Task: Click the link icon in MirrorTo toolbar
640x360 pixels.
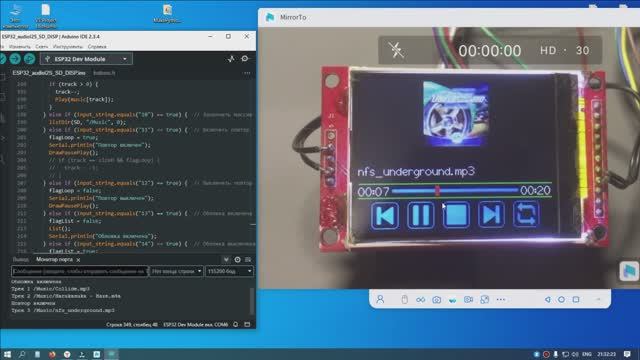Action: pyautogui.click(x=420, y=300)
